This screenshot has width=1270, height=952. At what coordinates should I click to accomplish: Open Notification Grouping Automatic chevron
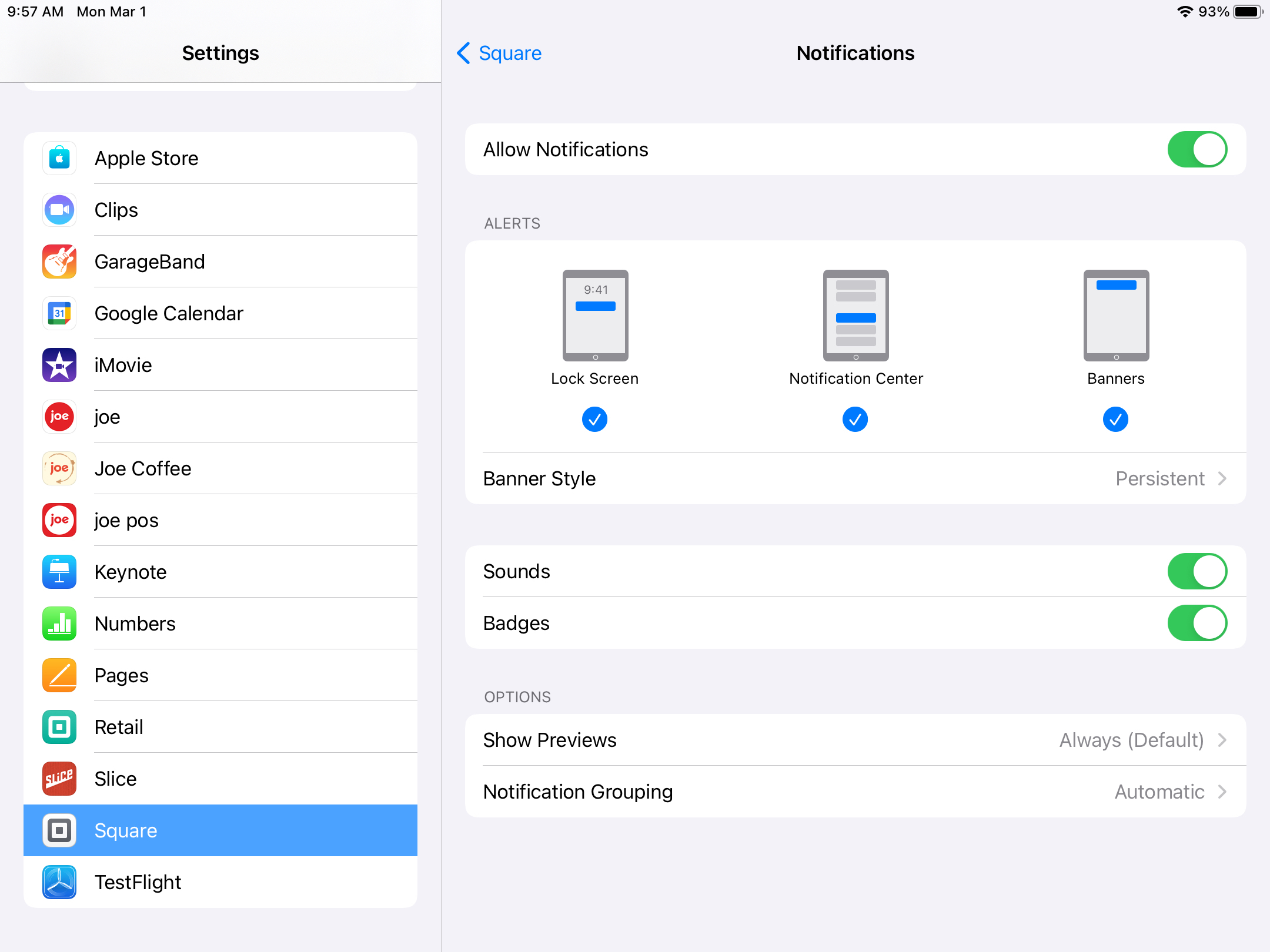[1222, 792]
